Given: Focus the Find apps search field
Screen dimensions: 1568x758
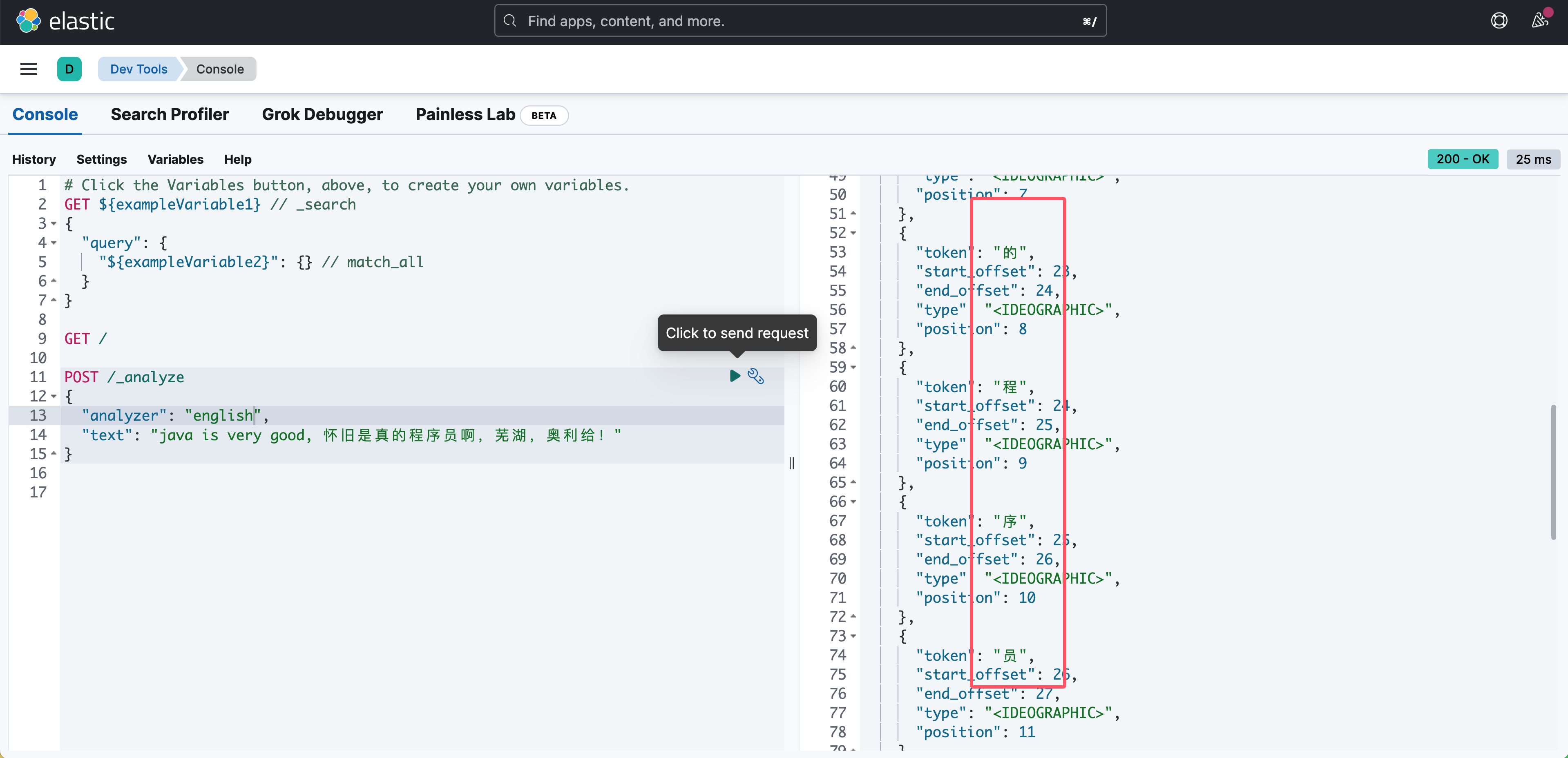Looking at the screenshot, I should (791, 21).
